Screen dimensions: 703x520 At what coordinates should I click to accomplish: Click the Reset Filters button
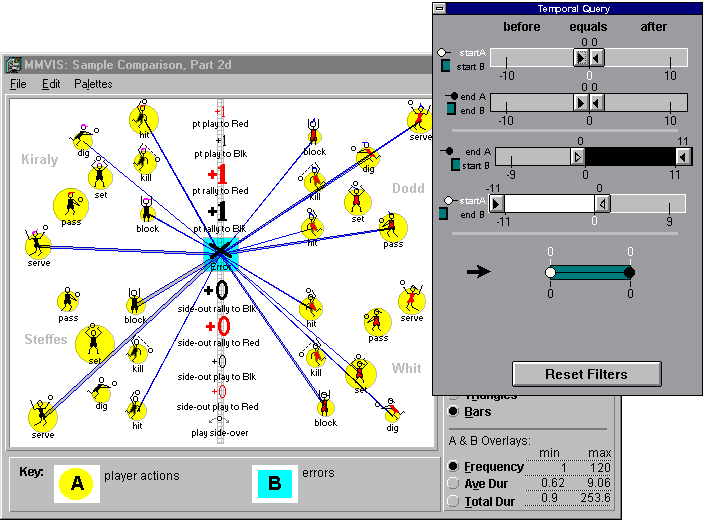(586, 374)
